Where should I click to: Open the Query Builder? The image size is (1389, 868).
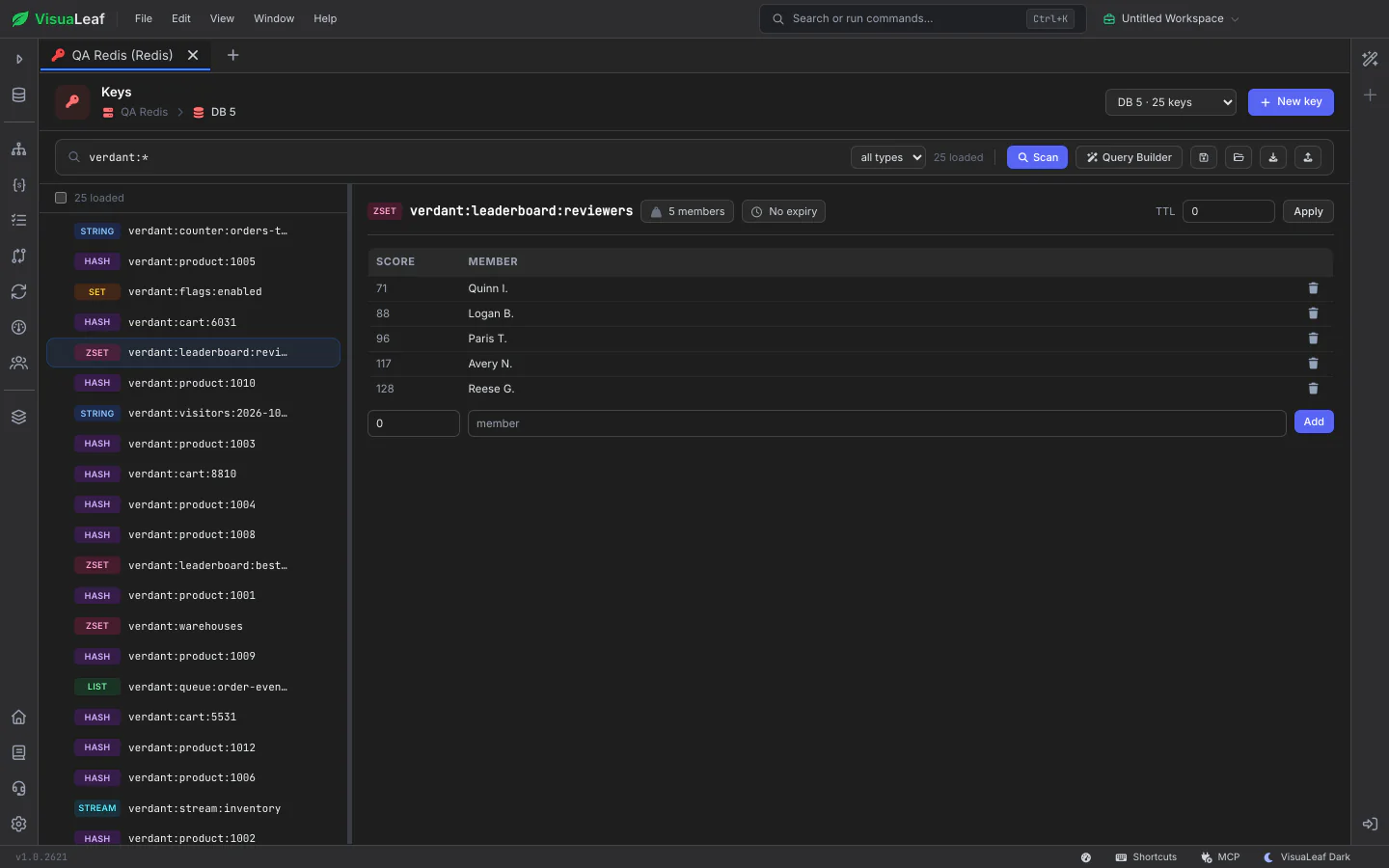click(x=1129, y=157)
